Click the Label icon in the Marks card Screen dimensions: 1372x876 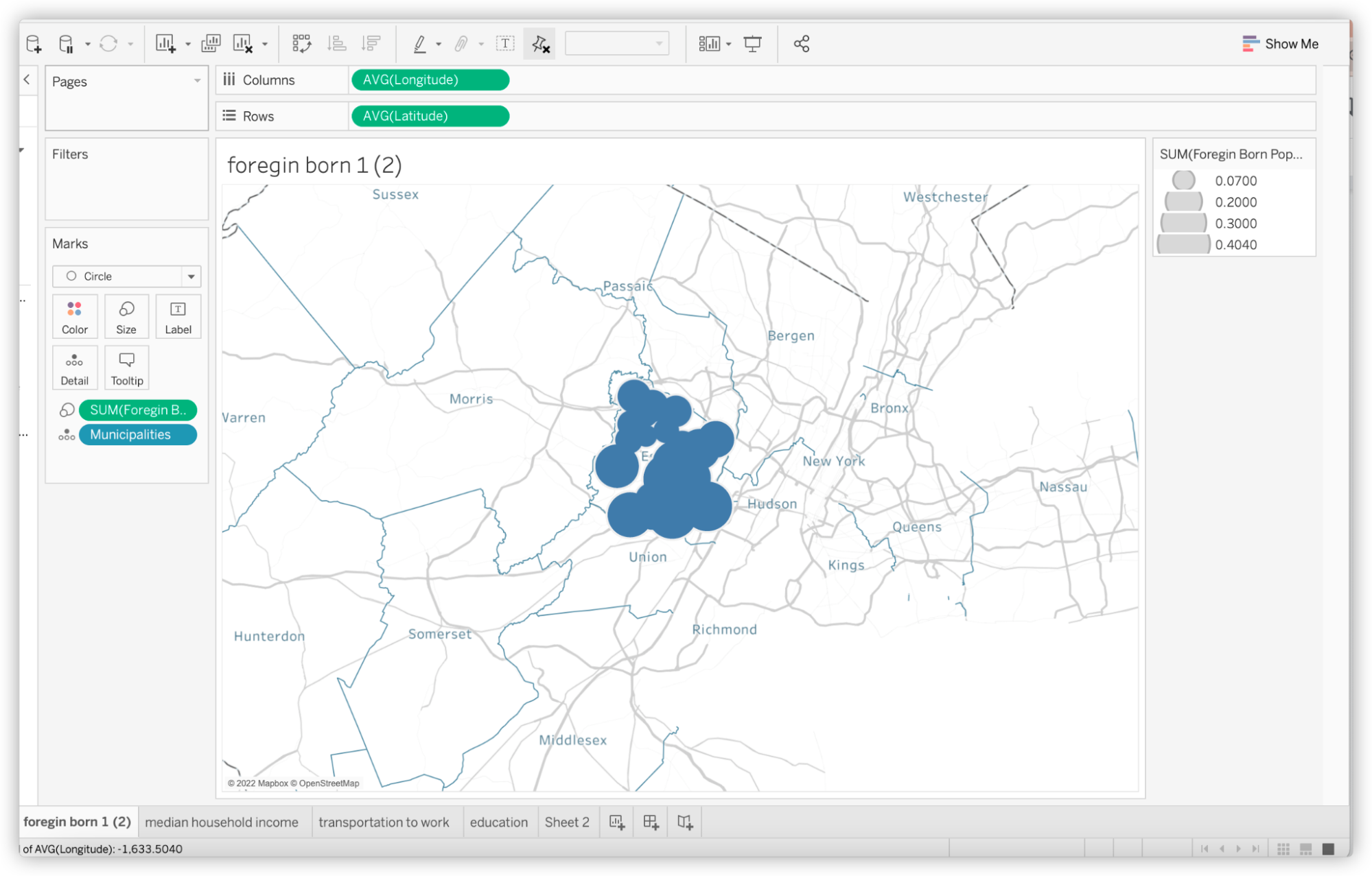tap(178, 316)
